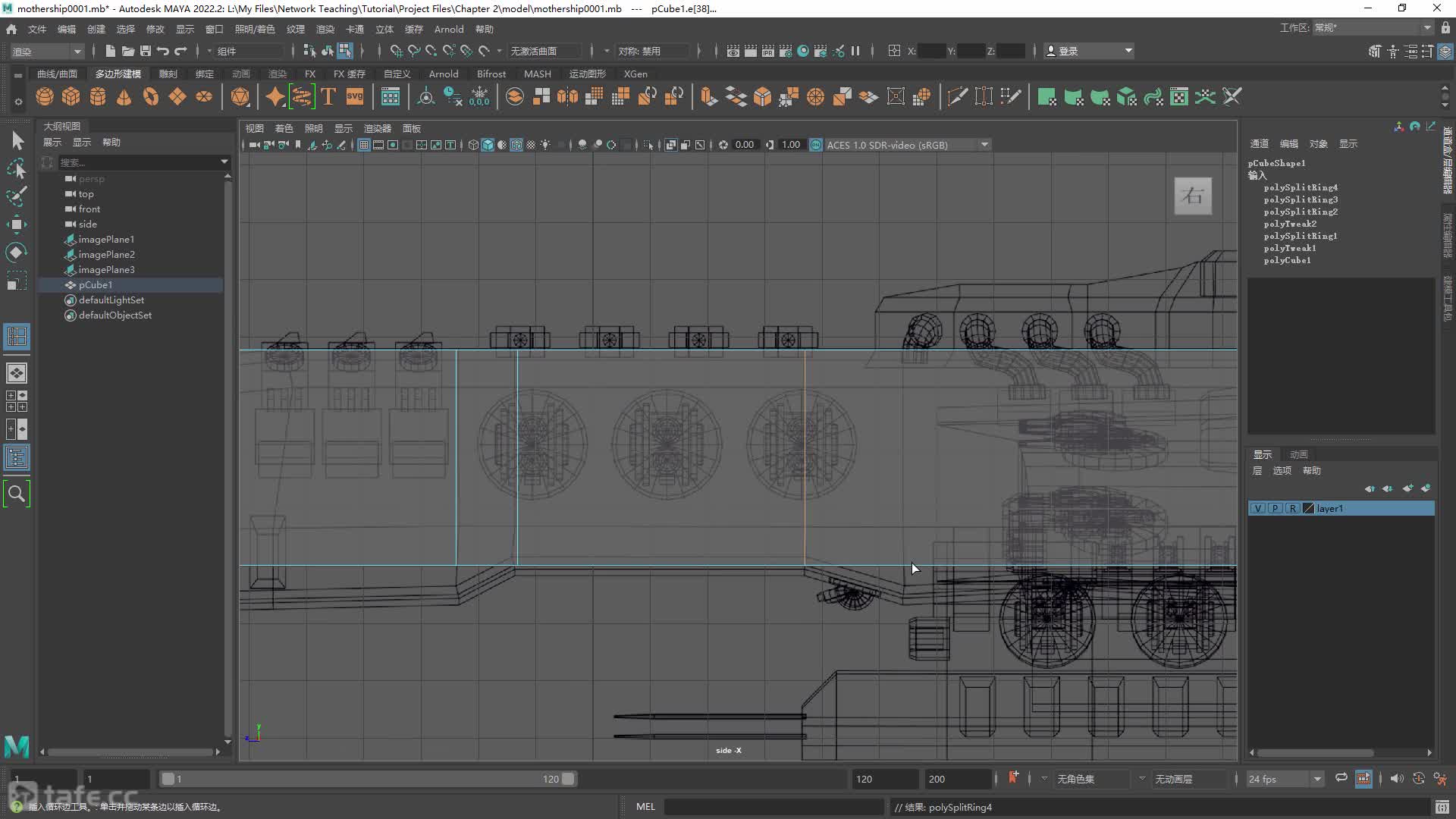The image size is (1456, 819).
Task: Create a polygon sphere from the shelf
Action: coord(45,97)
